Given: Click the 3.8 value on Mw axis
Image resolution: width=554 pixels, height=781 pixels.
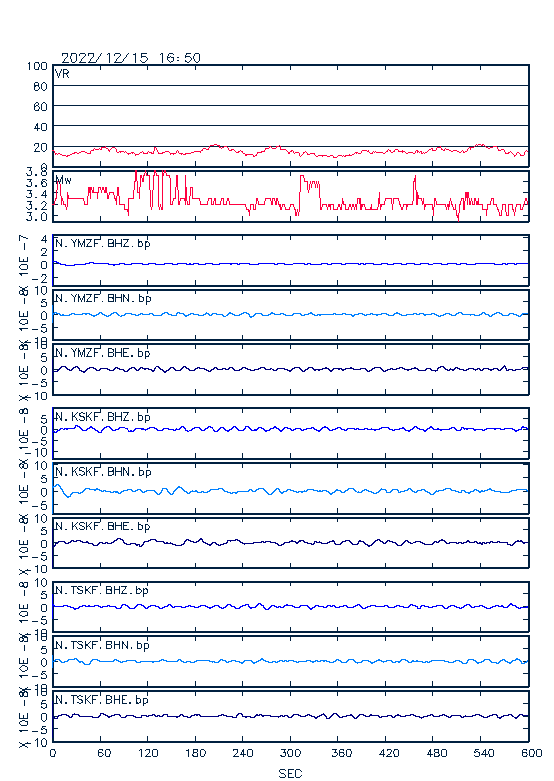Looking at the screenshot, I should tap(37, 172).
